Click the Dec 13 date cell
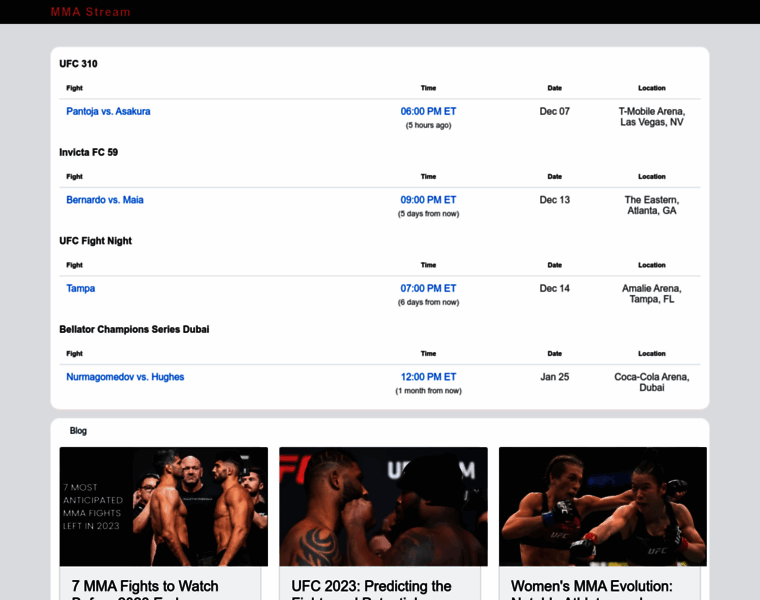 (554, 200)
